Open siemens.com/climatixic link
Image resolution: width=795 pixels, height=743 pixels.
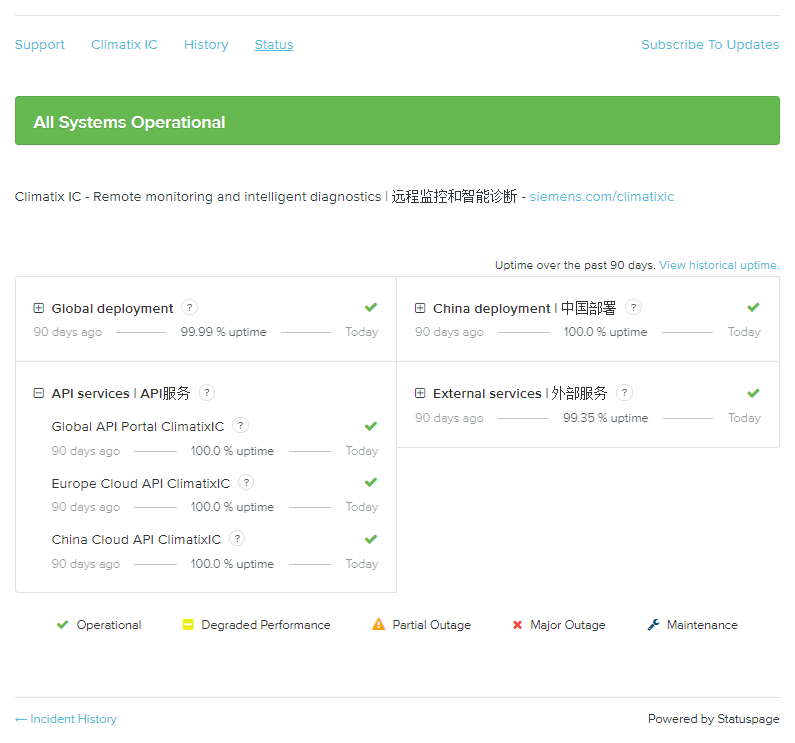[602, 196]
